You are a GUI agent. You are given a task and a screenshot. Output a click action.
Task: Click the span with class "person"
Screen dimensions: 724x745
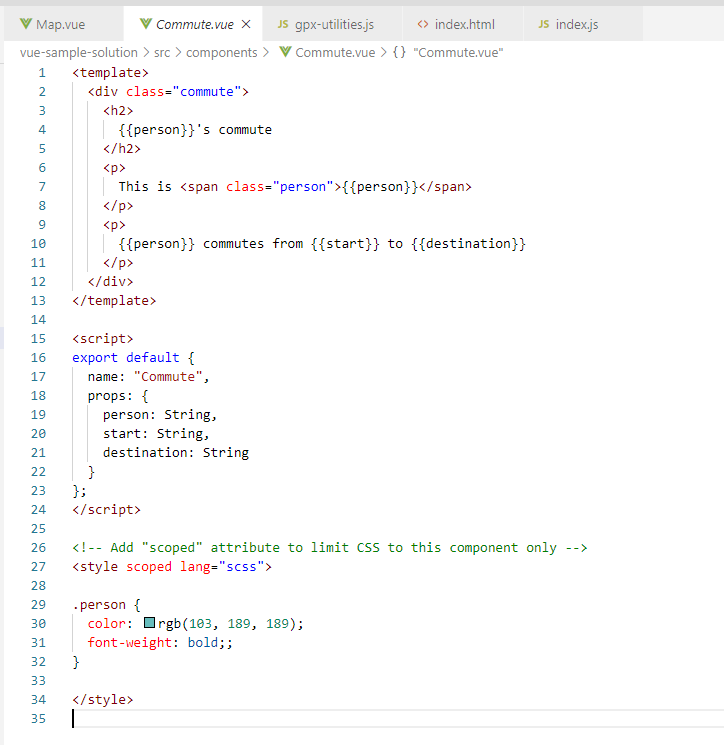326,187
